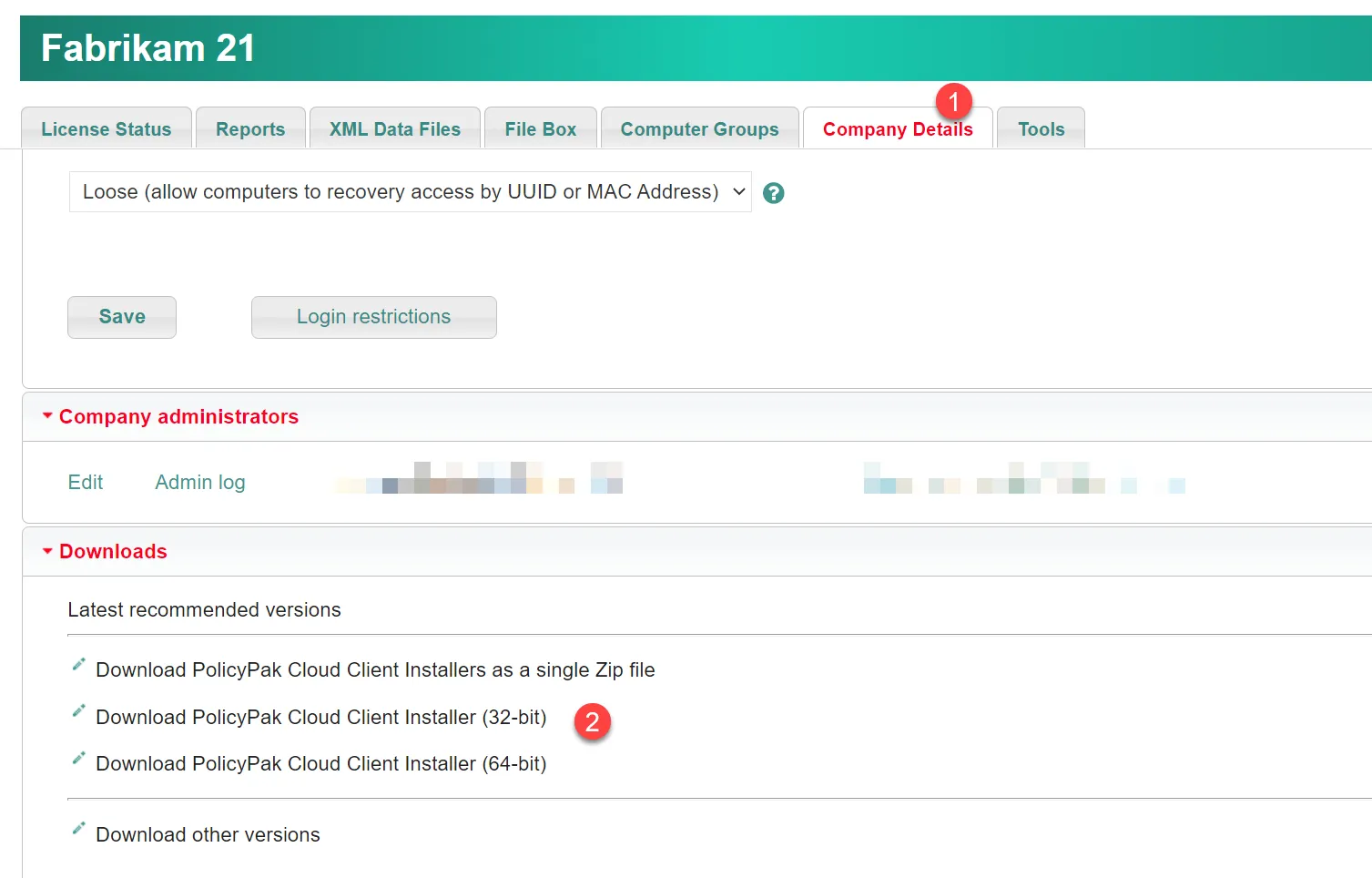The image size is (1372, 878).
Task: Click pencil icon beside 64-bit installer download
Action: pos(79,759)
